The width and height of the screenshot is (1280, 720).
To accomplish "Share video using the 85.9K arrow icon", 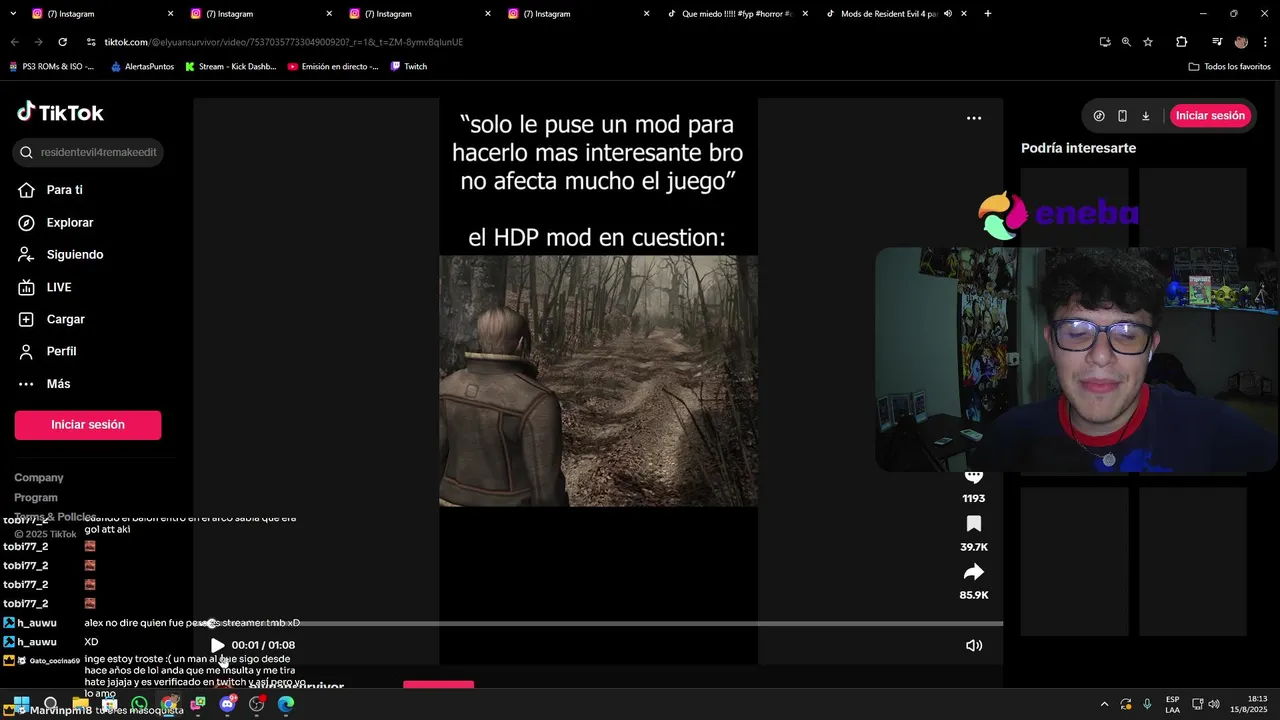I will click(x=974, y=572).
